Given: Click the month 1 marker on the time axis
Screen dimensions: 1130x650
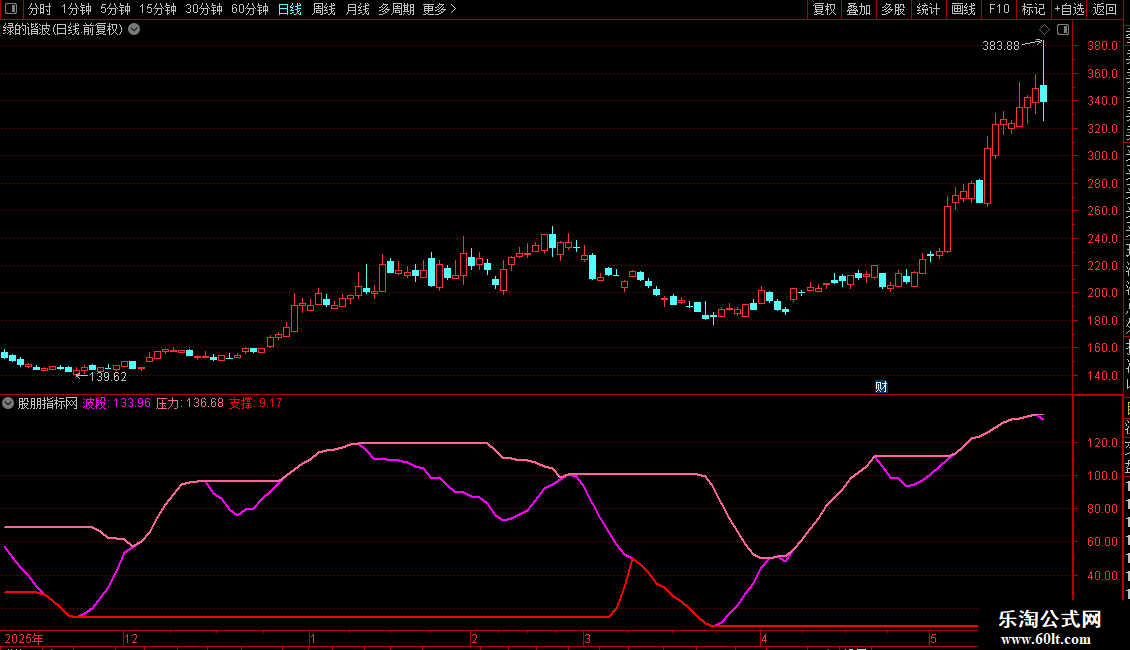Looking at the screenshot, I should [x=313, y=638].
